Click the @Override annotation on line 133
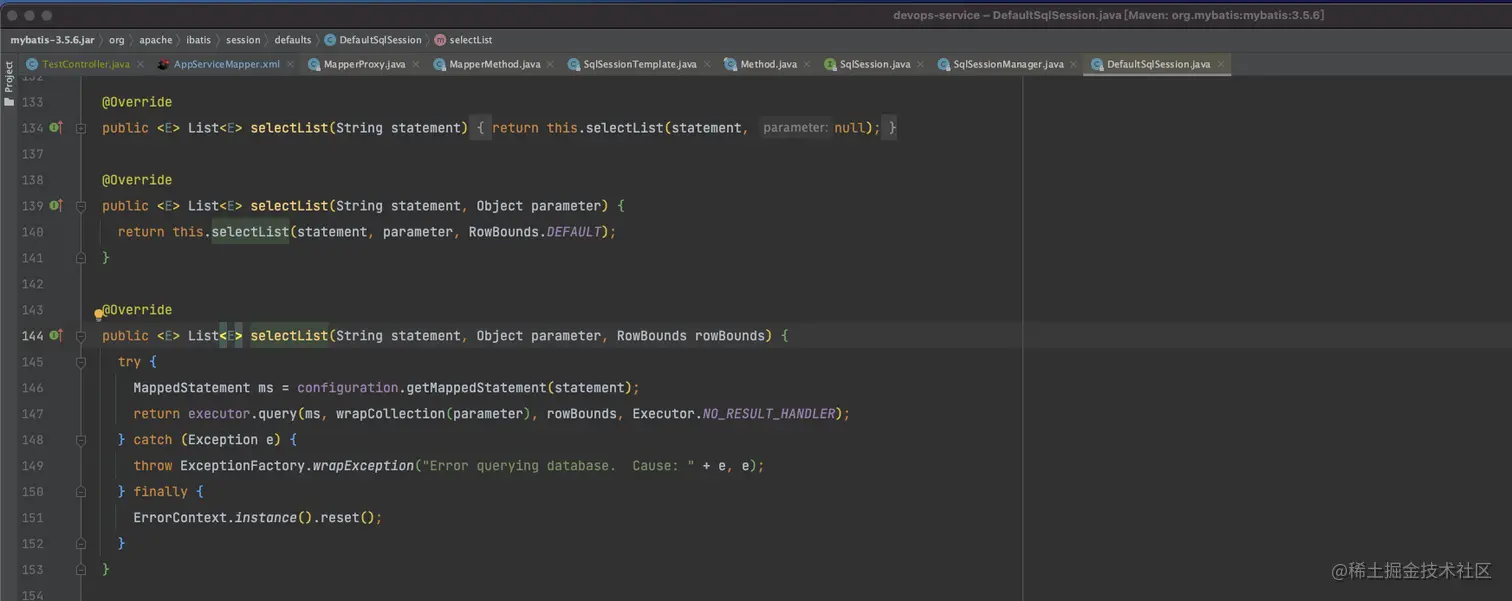Screen dimensions: 1512x601 click(x=137, y=102)
